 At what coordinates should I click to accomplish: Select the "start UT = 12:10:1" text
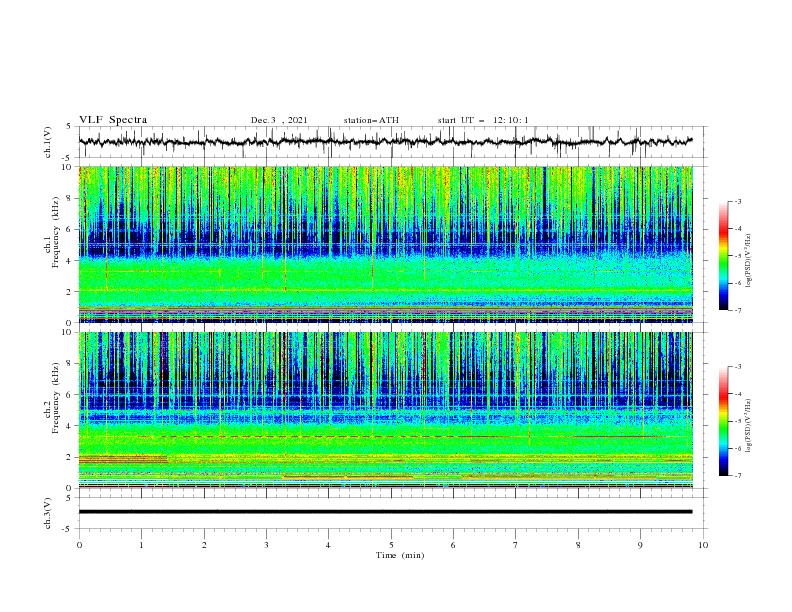483,120
